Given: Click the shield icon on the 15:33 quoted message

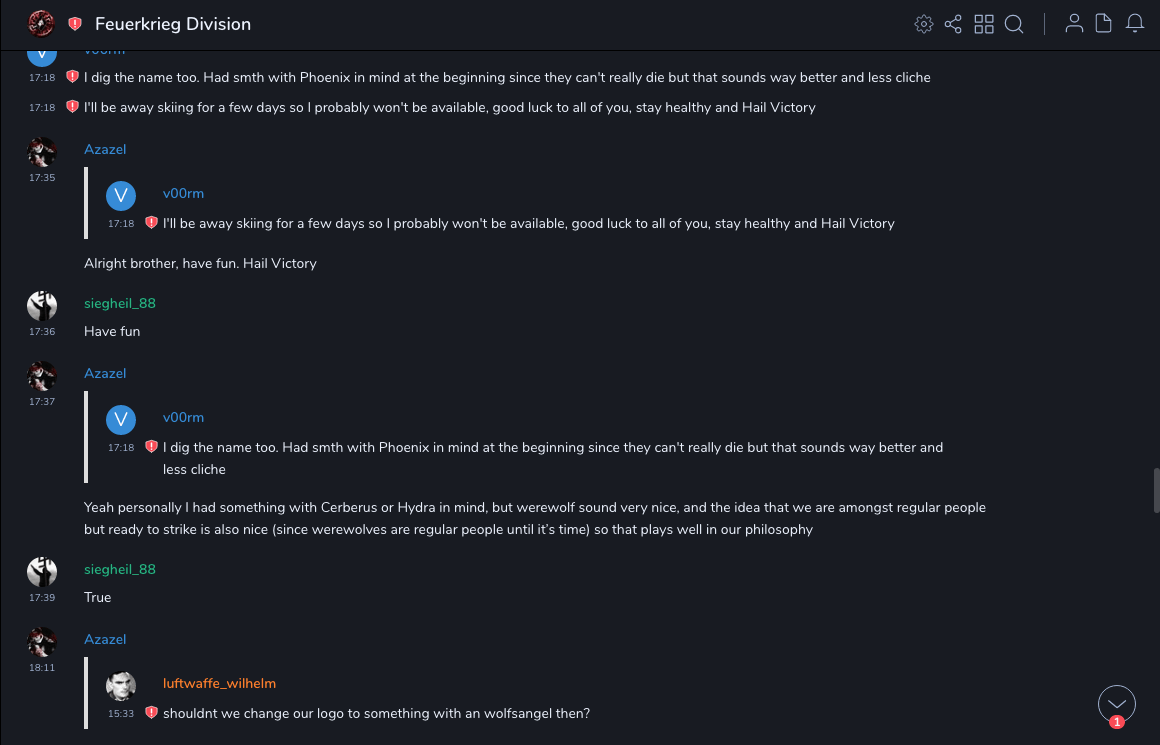Looking at the screenshot, I should [152, 713].
